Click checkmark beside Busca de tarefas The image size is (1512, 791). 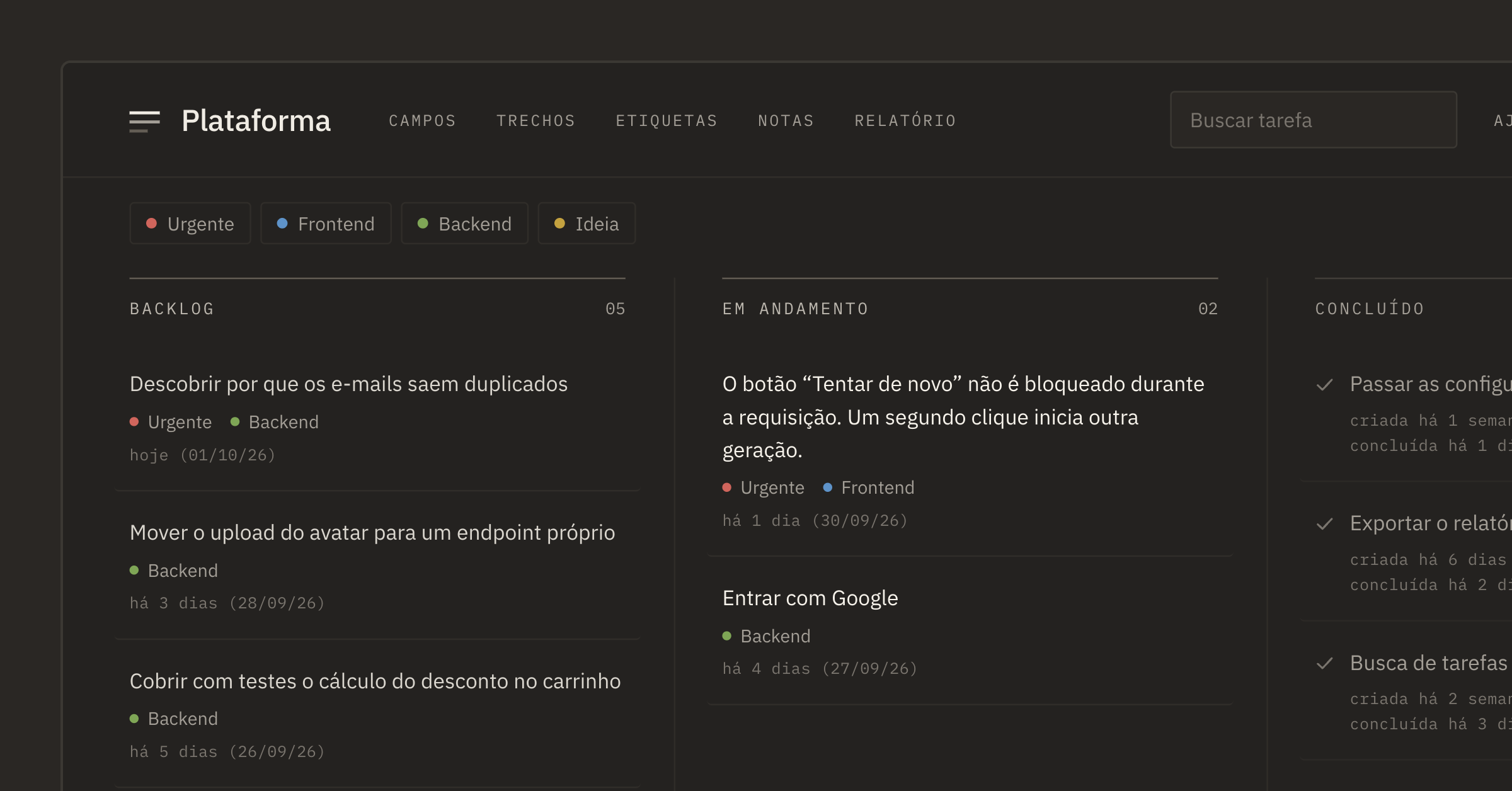1325,663
